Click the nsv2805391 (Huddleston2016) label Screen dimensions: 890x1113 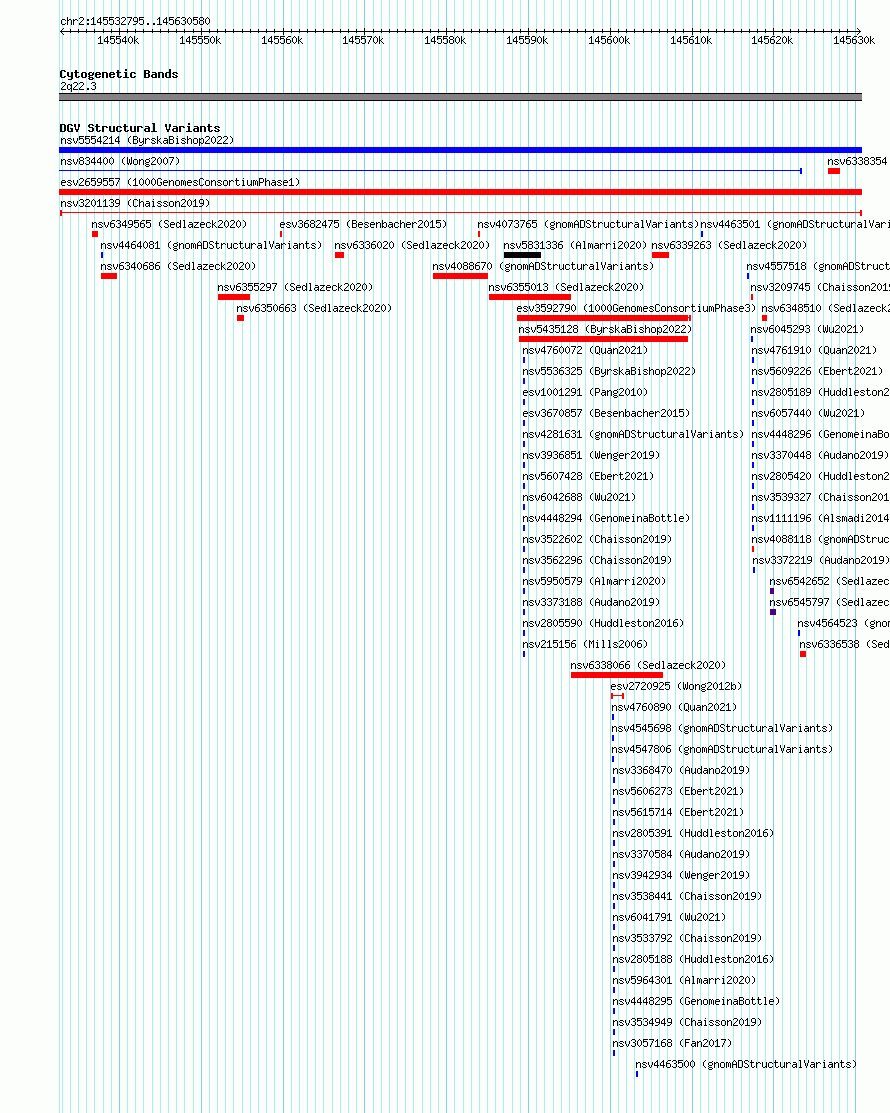[x=693, y=834]
